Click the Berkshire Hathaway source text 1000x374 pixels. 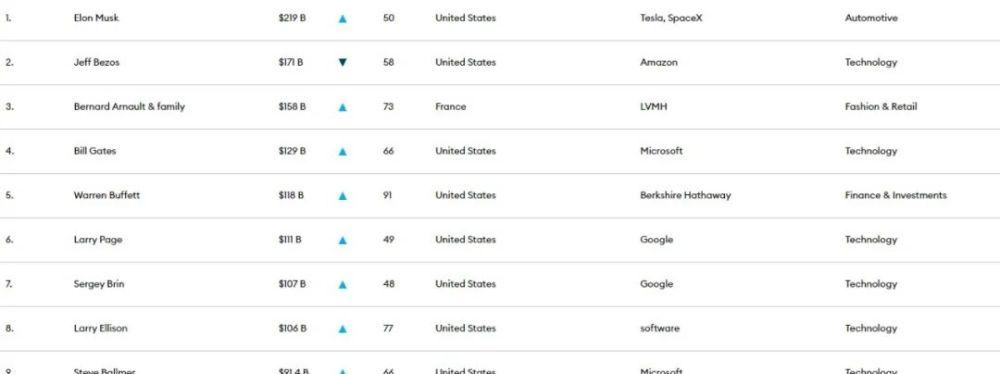point(686,195)
